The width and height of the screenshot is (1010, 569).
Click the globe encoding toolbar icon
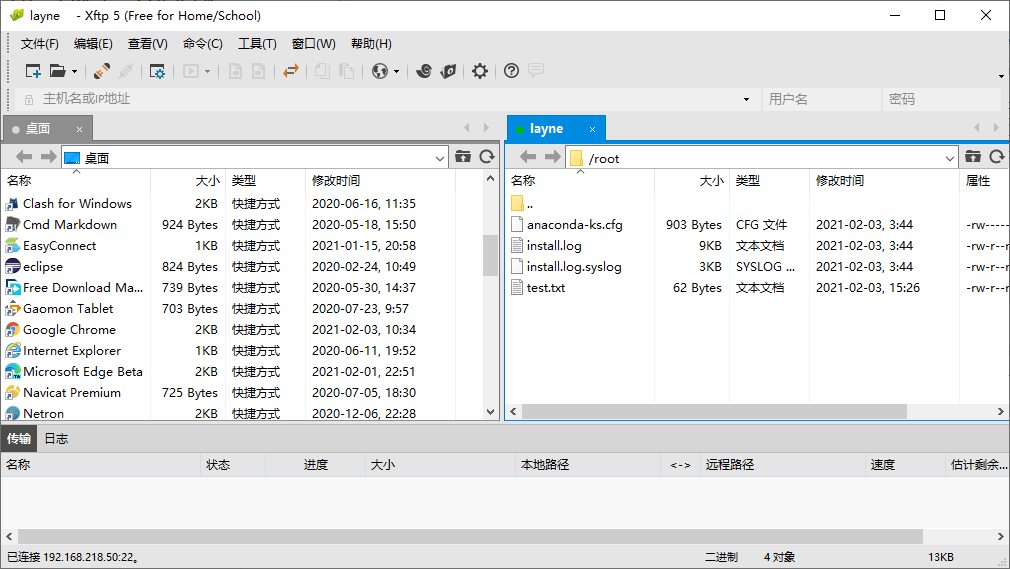pyautogui.click(x=379, y=71)
